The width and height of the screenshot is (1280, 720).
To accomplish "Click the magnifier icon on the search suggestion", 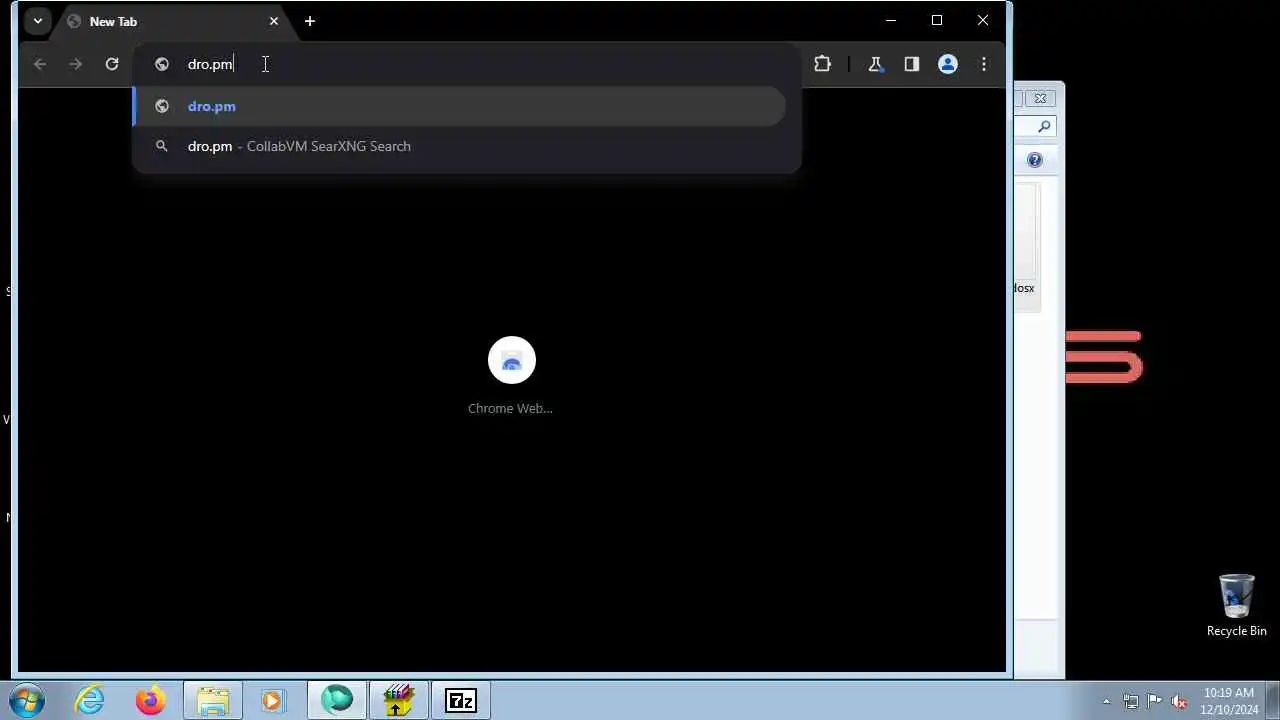I will [x=162, y=146].
